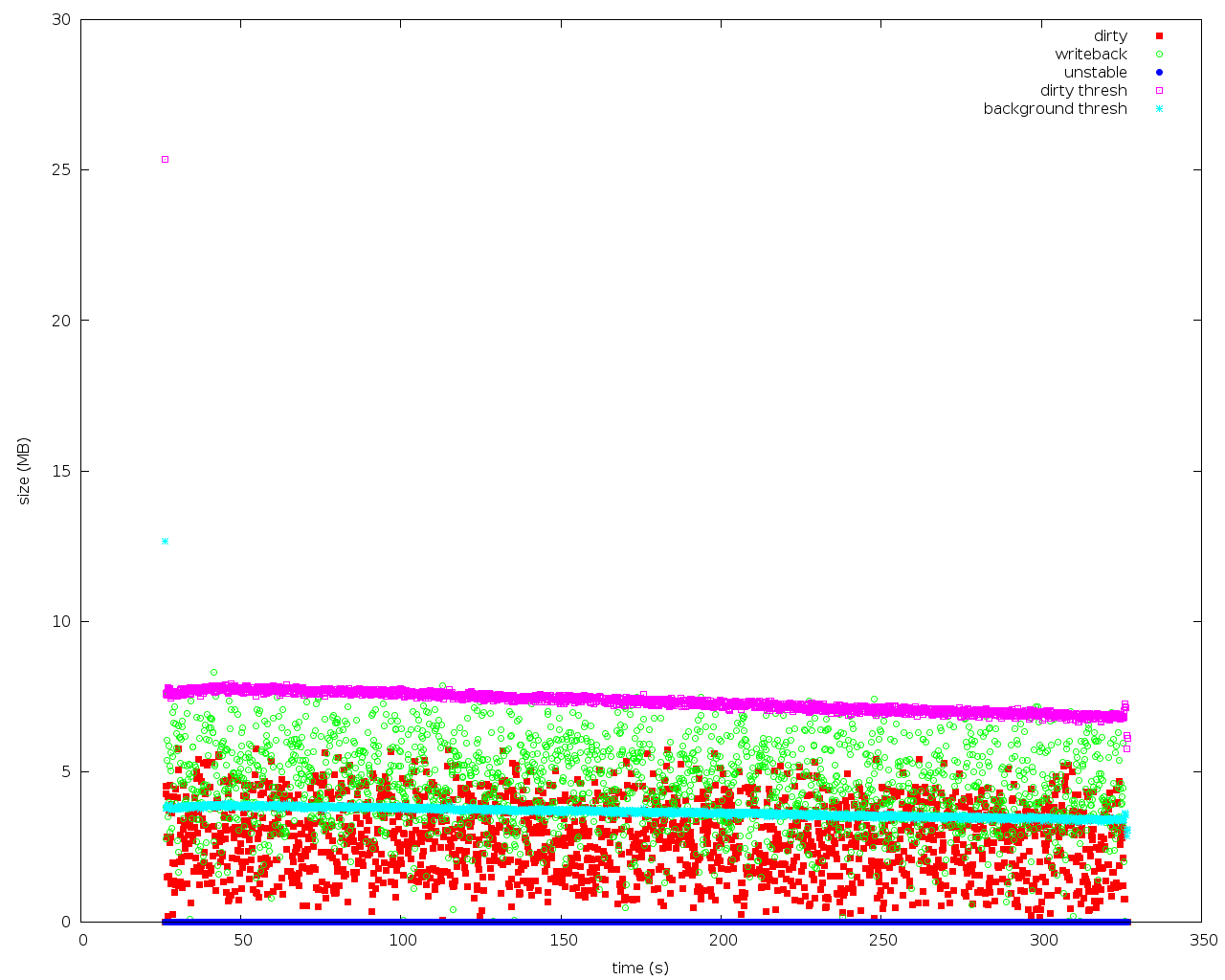Click the x-axis tick label 200

(723, 940)
